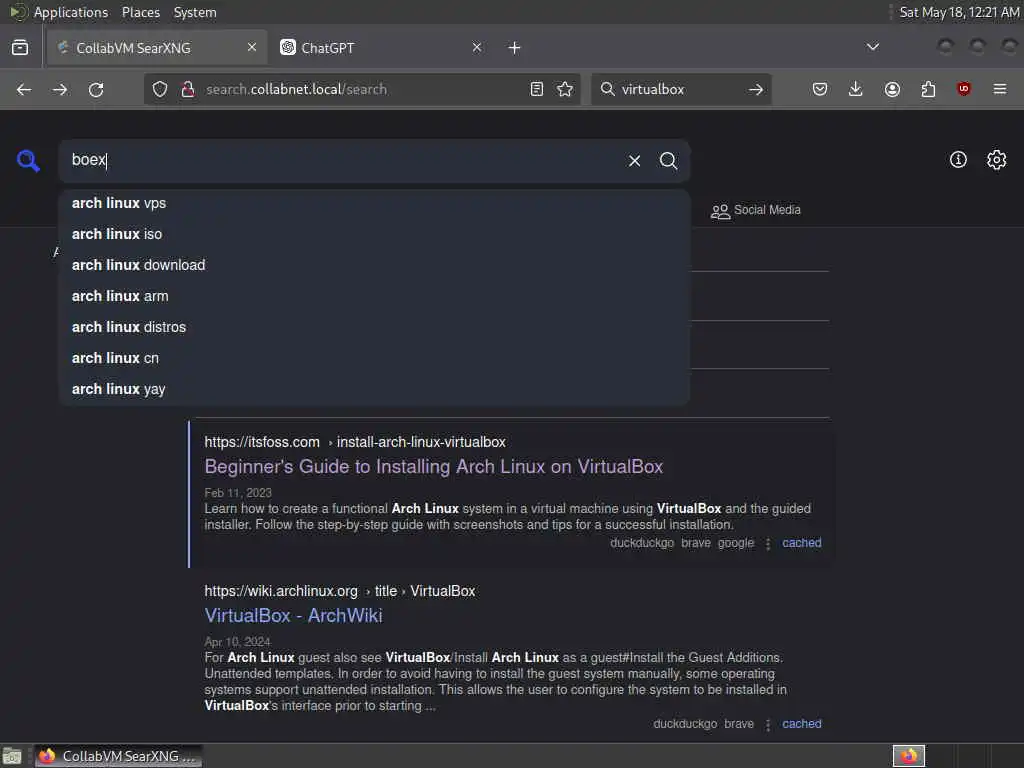Submit virtualbox search with the arrow icon
Viewport: 1024px width, 768px height.
(756, 89)
